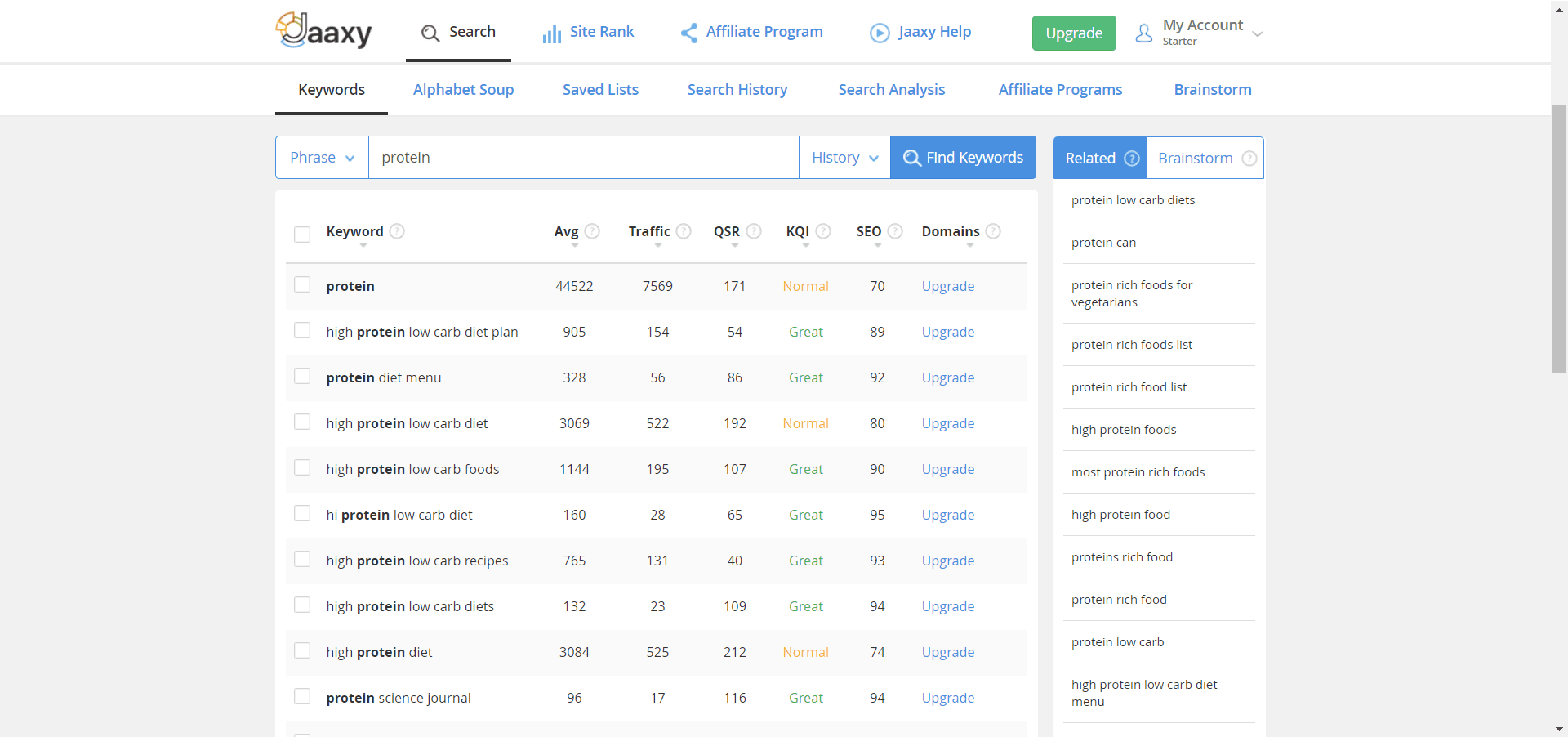Click the keyword search input field

[x=583, y=158]
